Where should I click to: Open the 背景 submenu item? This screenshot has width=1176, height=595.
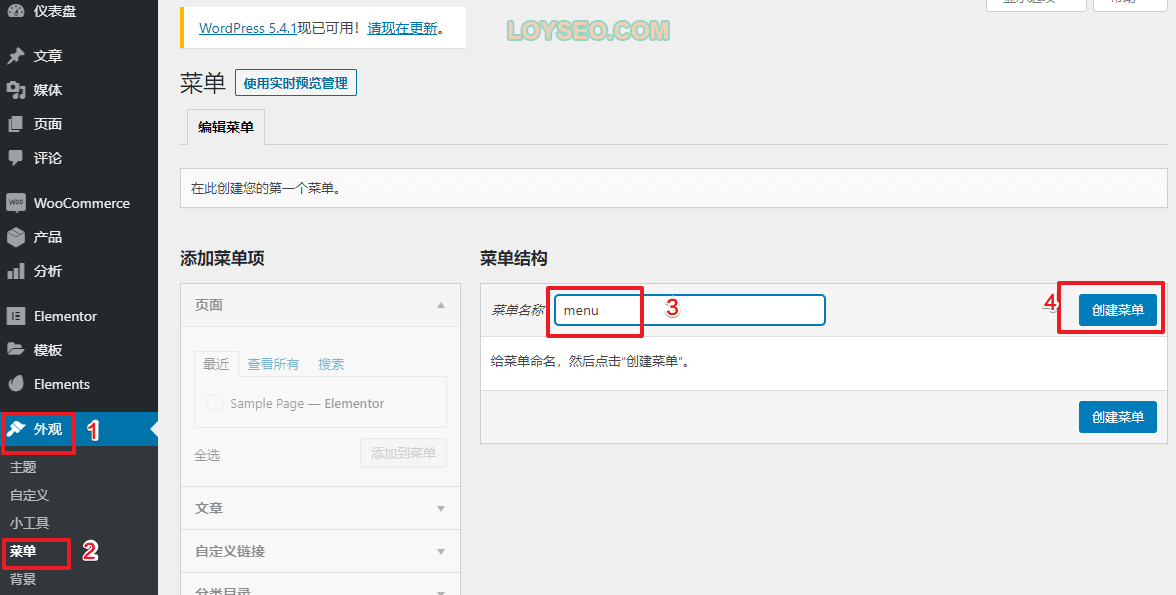click(x=23, y=579)
